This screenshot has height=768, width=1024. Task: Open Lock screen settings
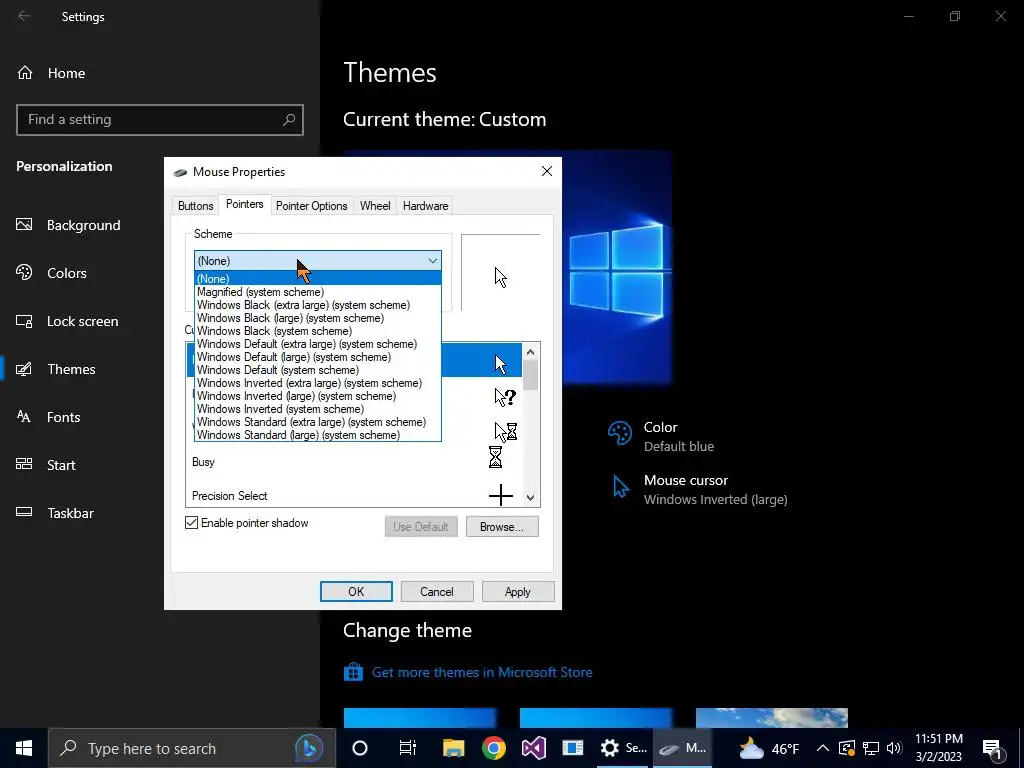[x=67, y=321]
